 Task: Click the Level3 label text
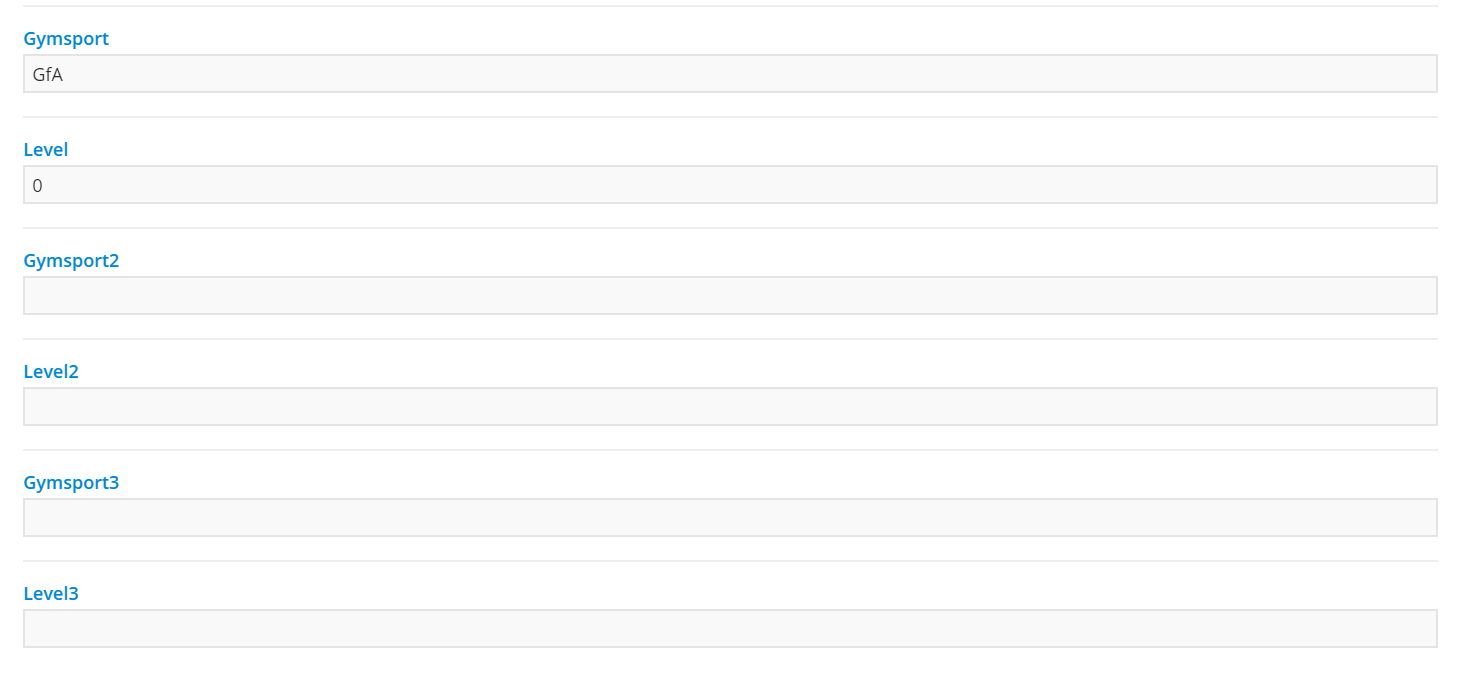point(51,594)
